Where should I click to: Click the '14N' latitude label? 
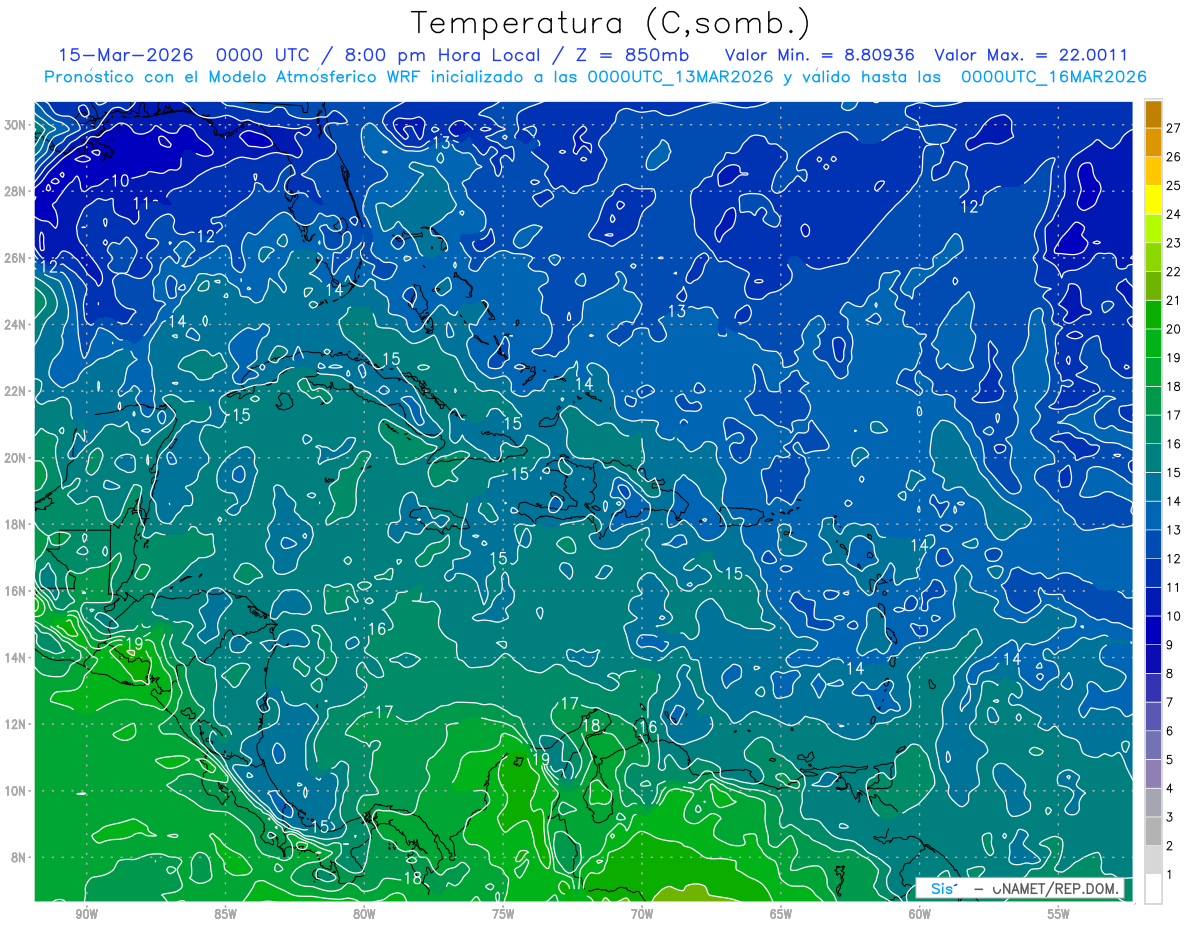14,658
